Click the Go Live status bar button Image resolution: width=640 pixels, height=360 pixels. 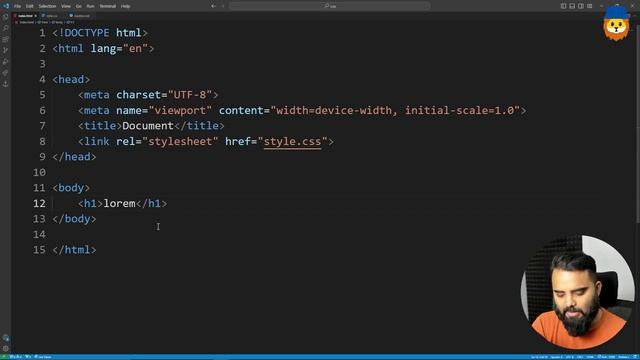606,357
